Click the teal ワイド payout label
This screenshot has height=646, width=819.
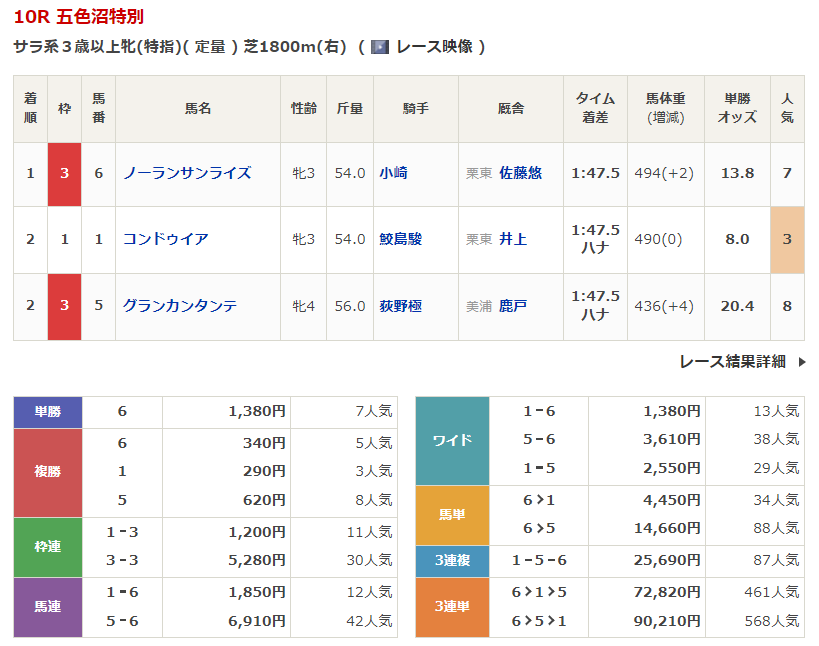coord(452,440)
